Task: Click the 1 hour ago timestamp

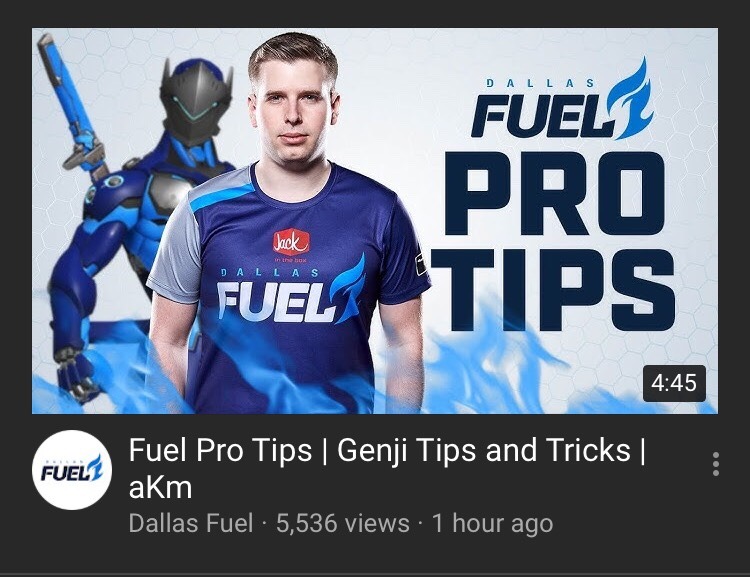Action: 493,523
